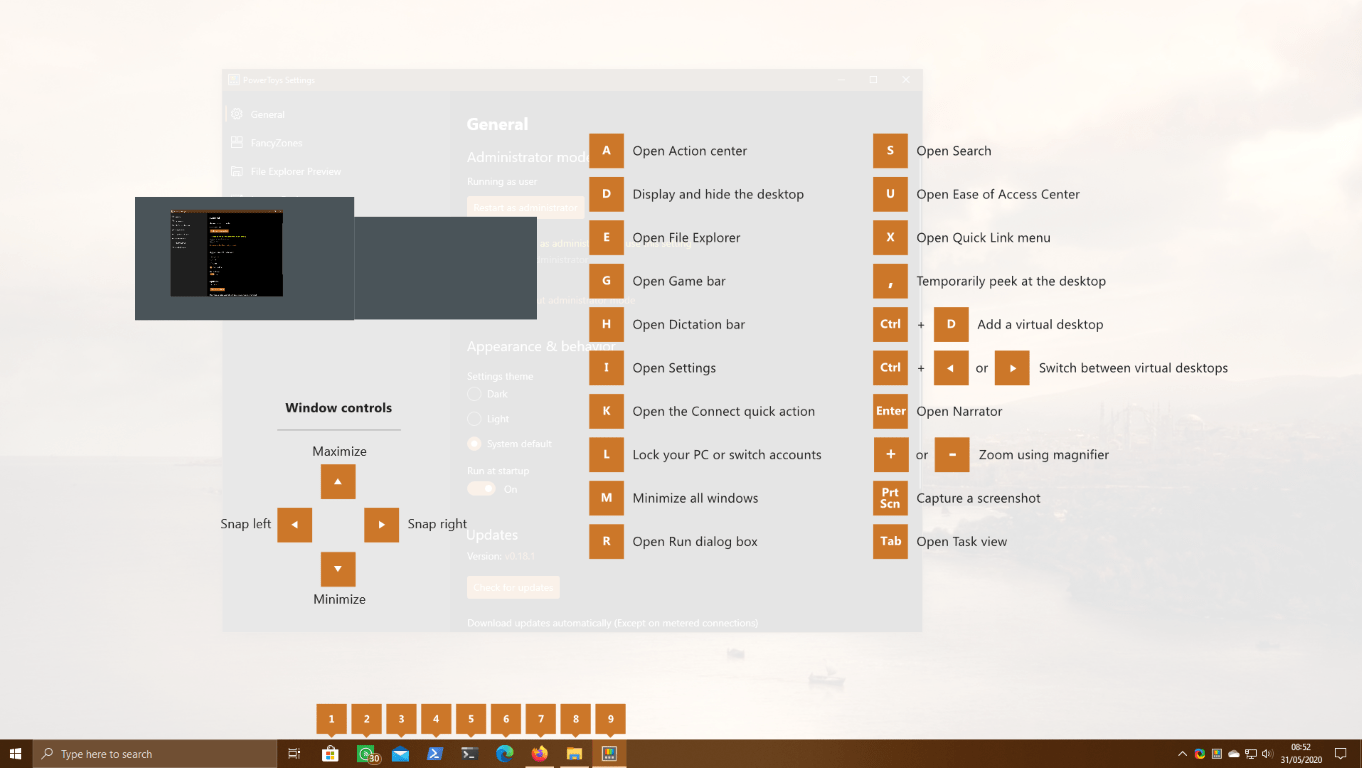Screen dimensions: 1362x768
Task: Expand hidden icons in the system tray
Action: [1182, 753]
